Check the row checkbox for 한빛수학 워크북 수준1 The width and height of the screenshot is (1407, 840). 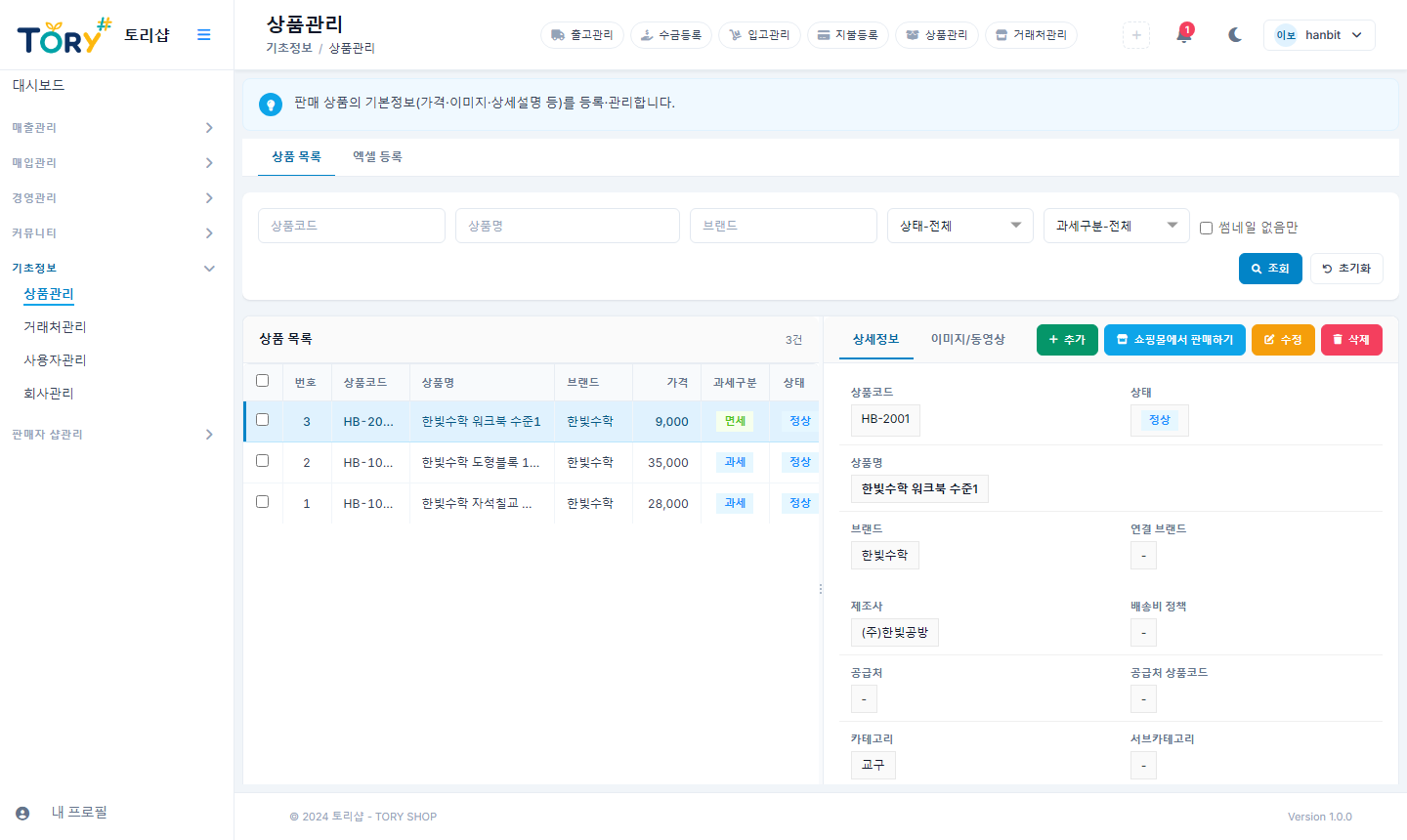[x=262, y=420]
